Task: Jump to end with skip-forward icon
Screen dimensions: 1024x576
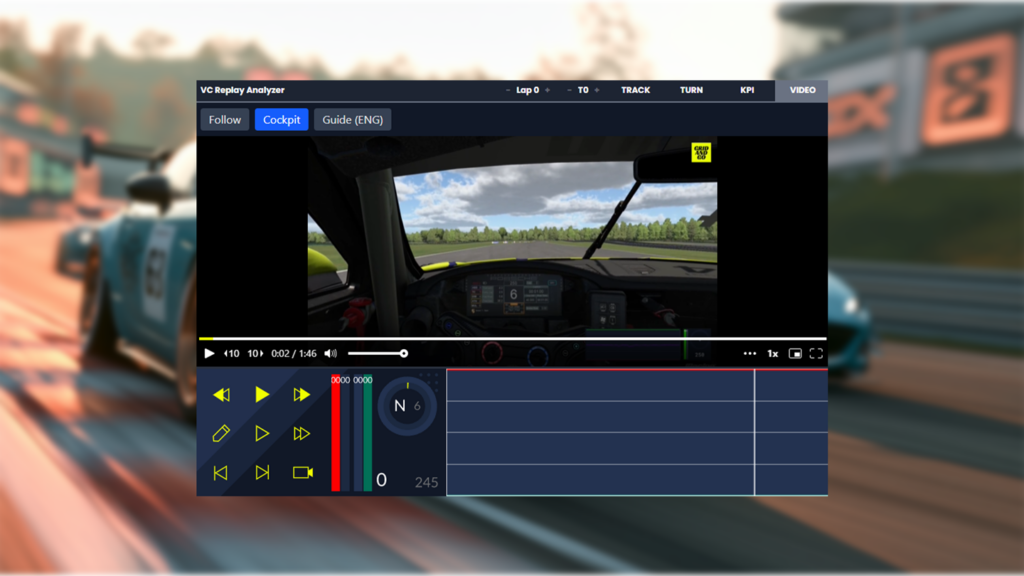Action: point(262,472)
